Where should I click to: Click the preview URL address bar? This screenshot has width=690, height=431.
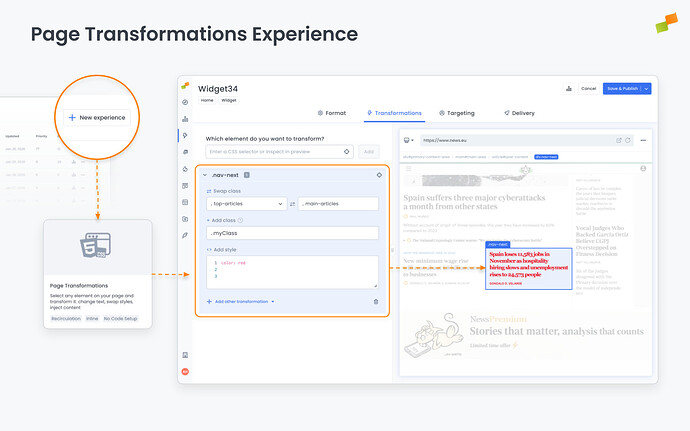526,140
